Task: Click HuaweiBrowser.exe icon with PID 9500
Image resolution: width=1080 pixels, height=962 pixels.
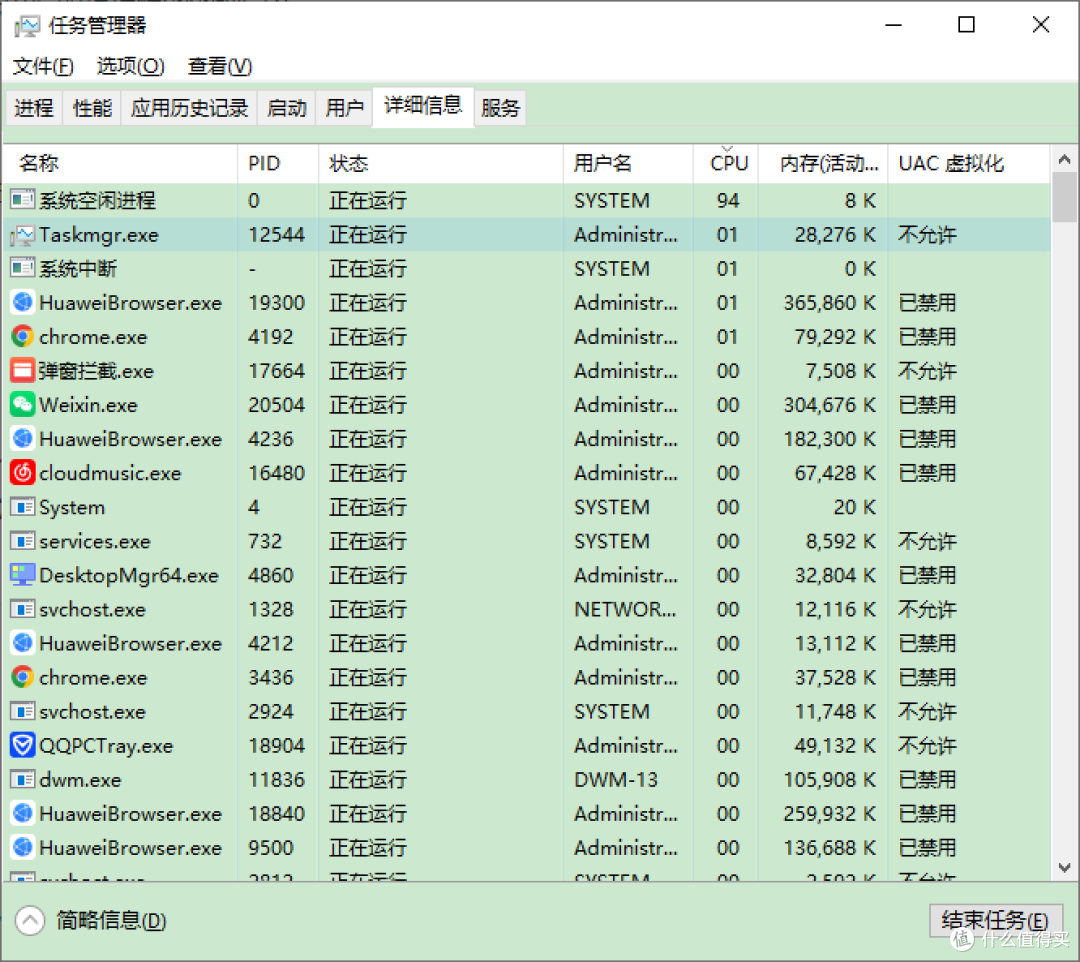Action: 22,848
